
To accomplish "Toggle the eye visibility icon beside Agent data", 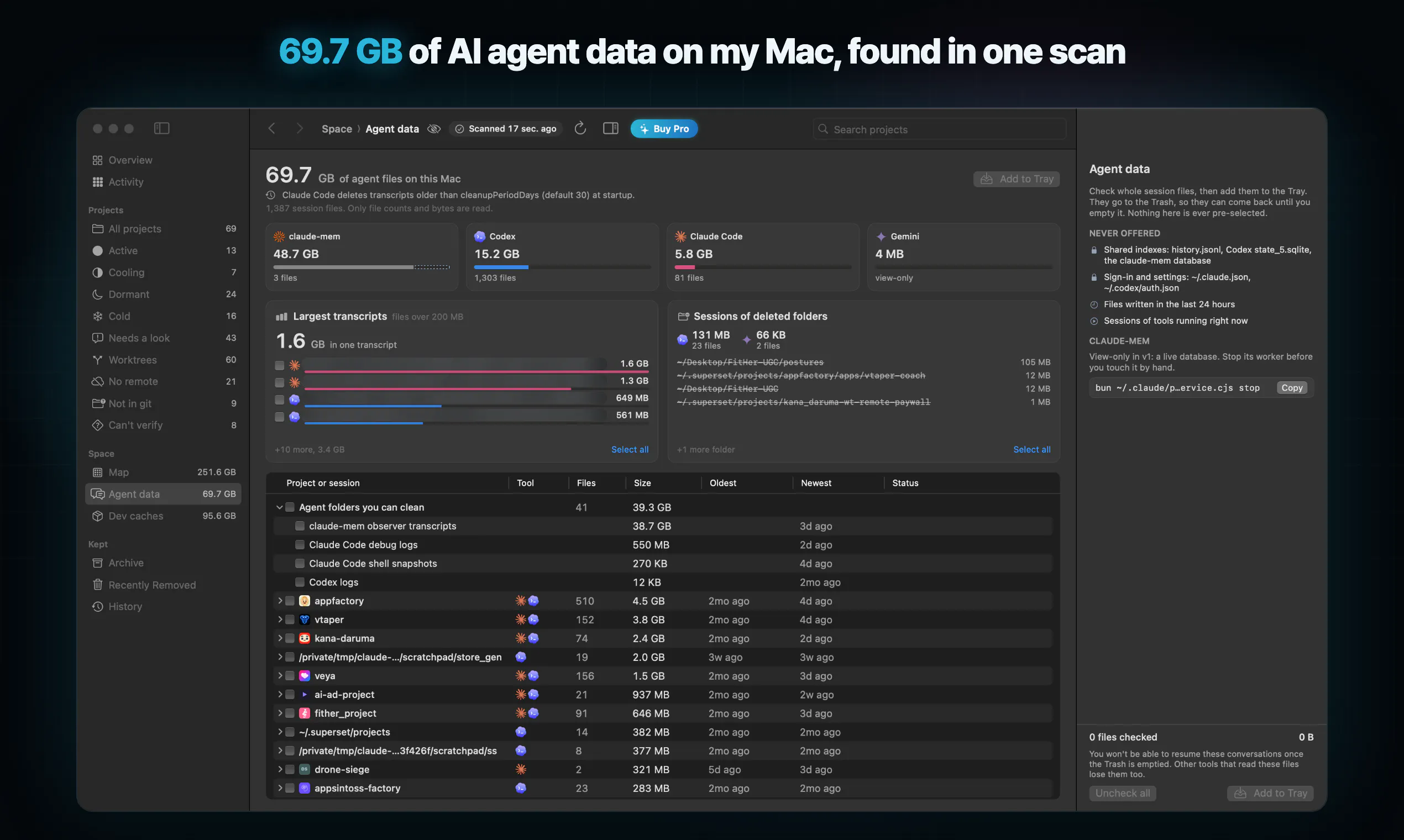I will click(434, 129).
